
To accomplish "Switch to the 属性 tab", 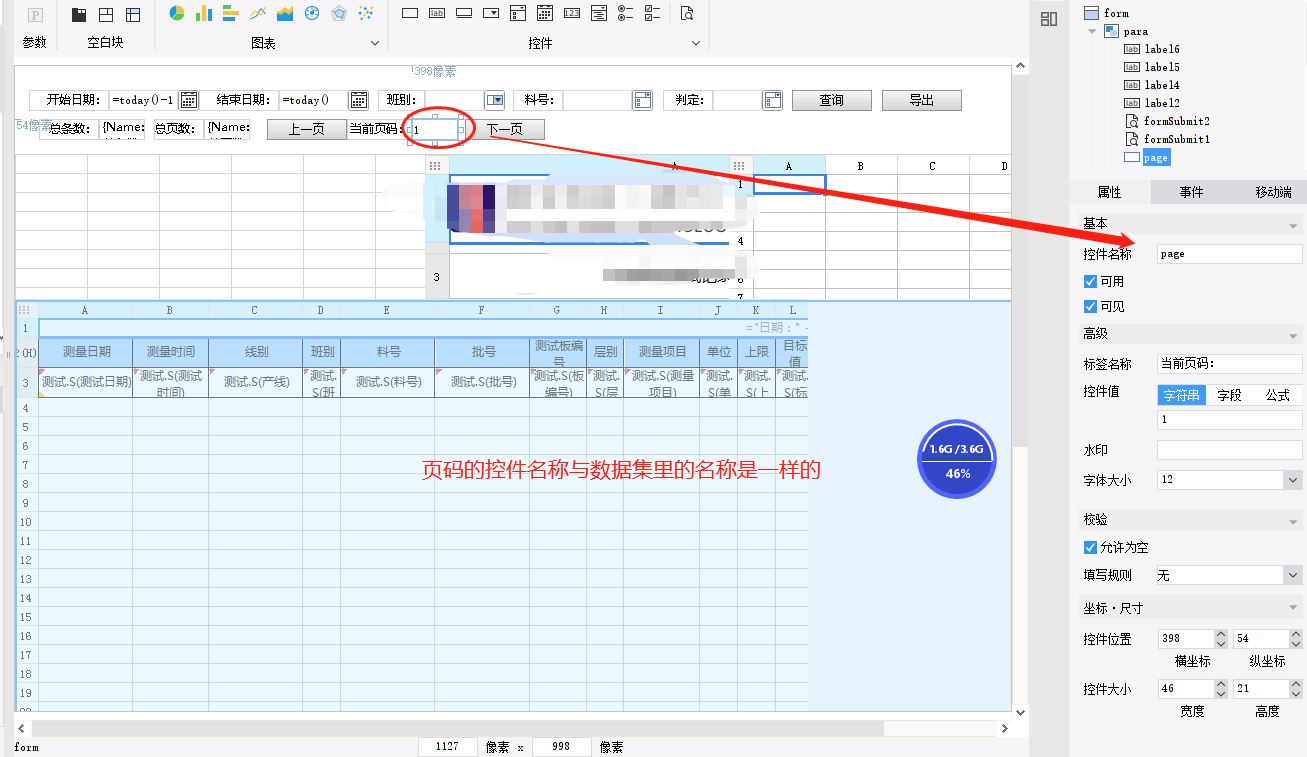I will coord(1109,192).
